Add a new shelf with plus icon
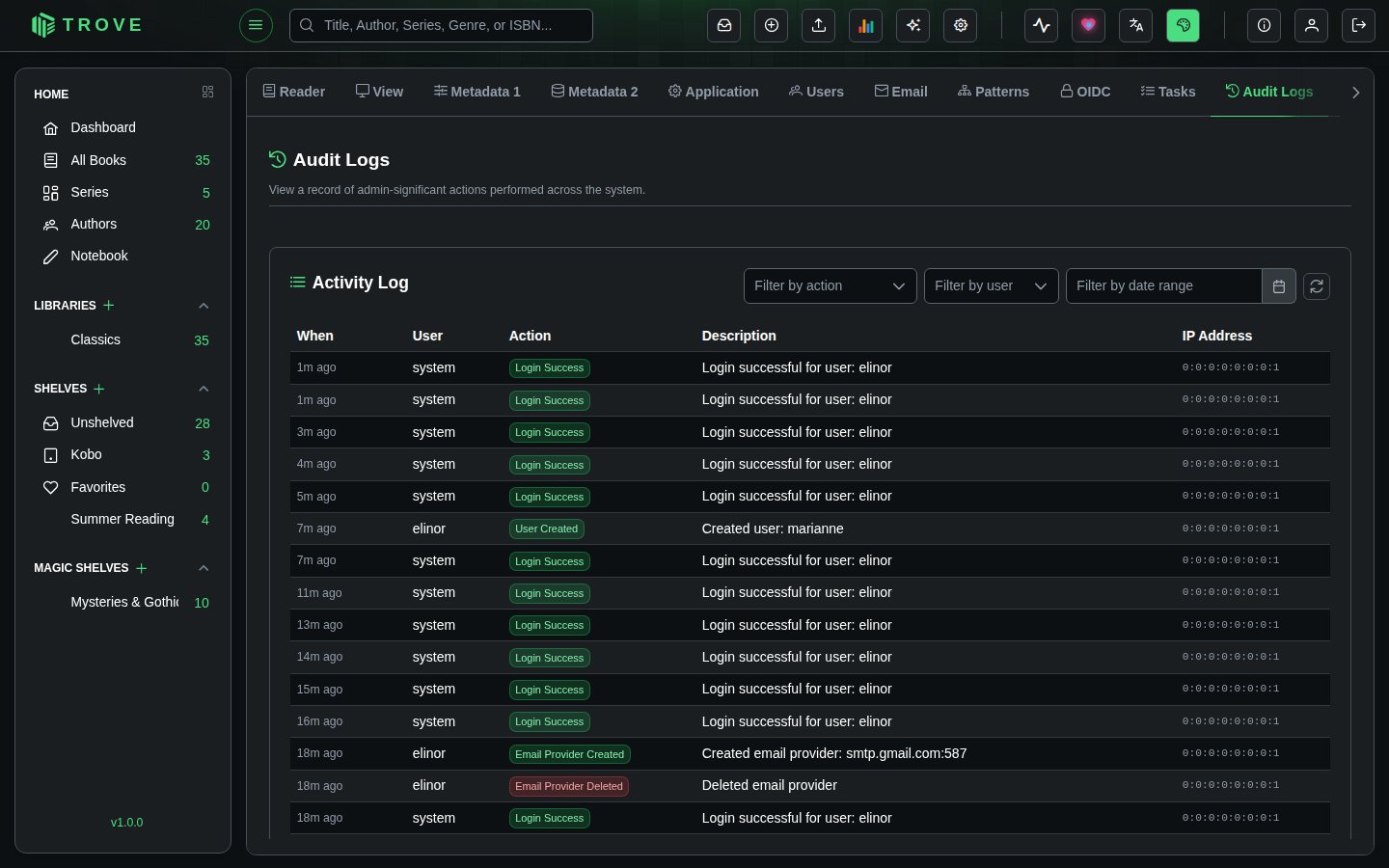The image size is (1389, 868). (x=99, y=389)
